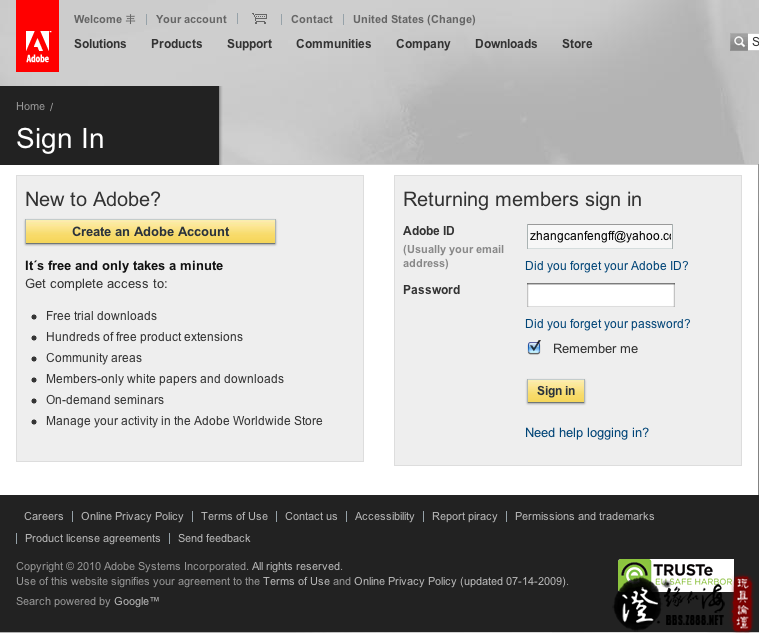Click 'Free trial downloads' list item
Viewport: 759px width, 633px height.
(101, 316)
